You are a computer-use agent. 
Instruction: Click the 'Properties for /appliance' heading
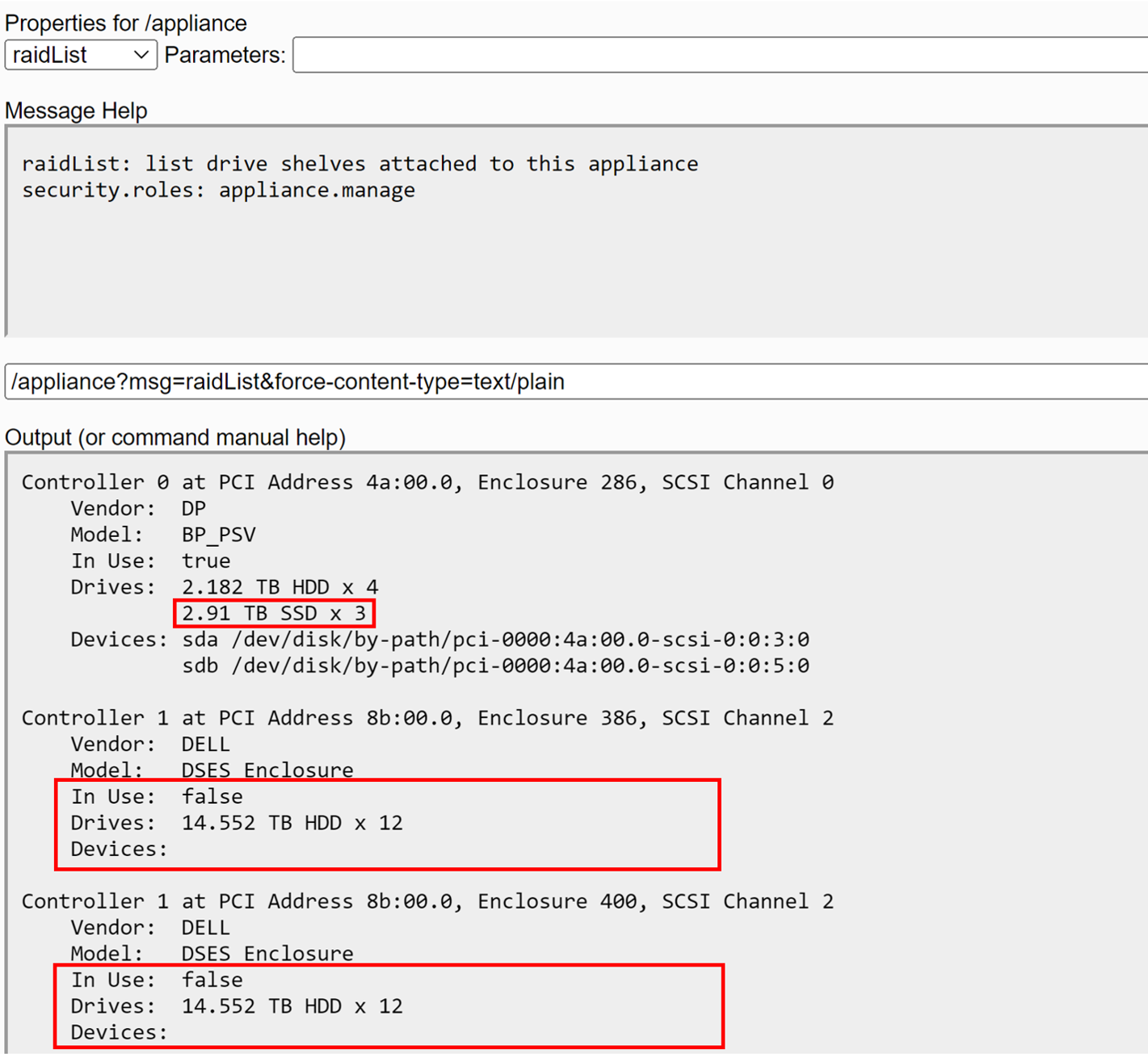[x=126, y=23]
